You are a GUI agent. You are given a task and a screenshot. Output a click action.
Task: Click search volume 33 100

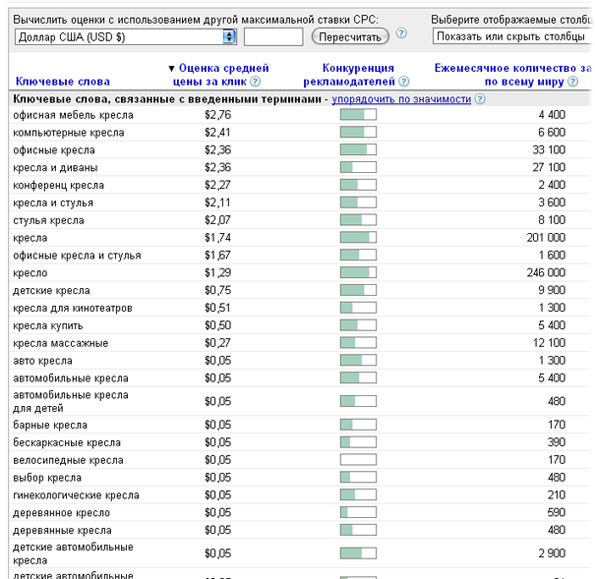pos(549,150)
